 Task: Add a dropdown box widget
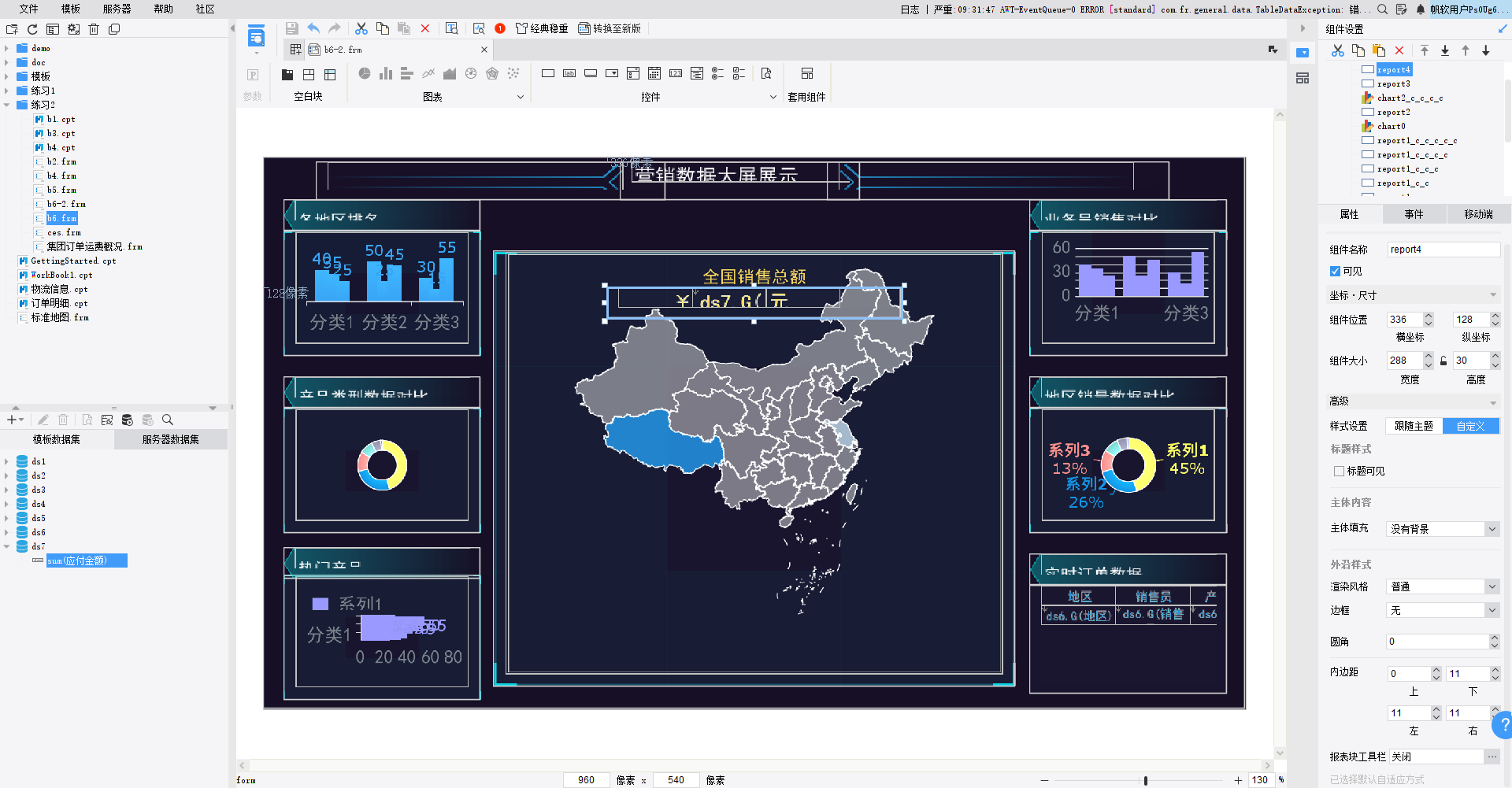[612, 73]
